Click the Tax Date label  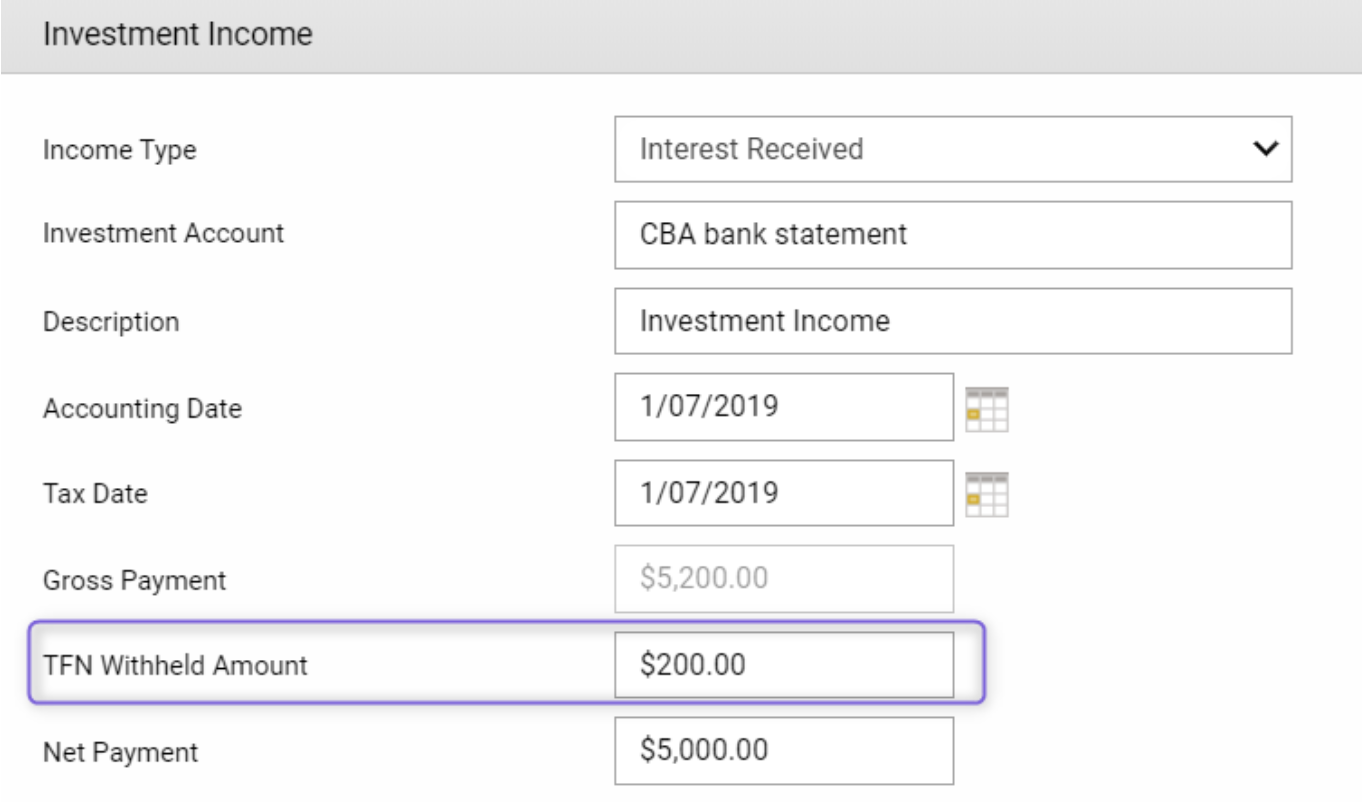(95, 494)
